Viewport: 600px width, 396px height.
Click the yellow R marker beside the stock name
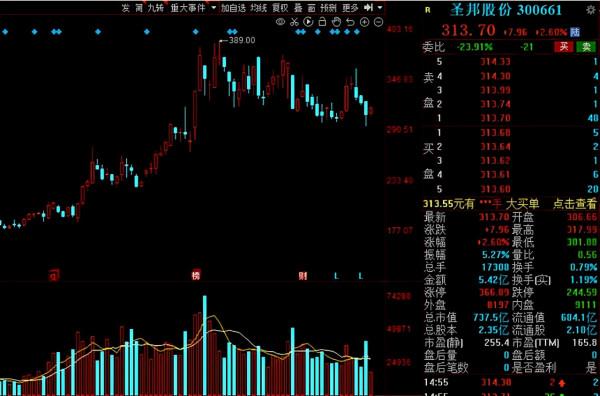pyautogui.click(x=427, y=11)
